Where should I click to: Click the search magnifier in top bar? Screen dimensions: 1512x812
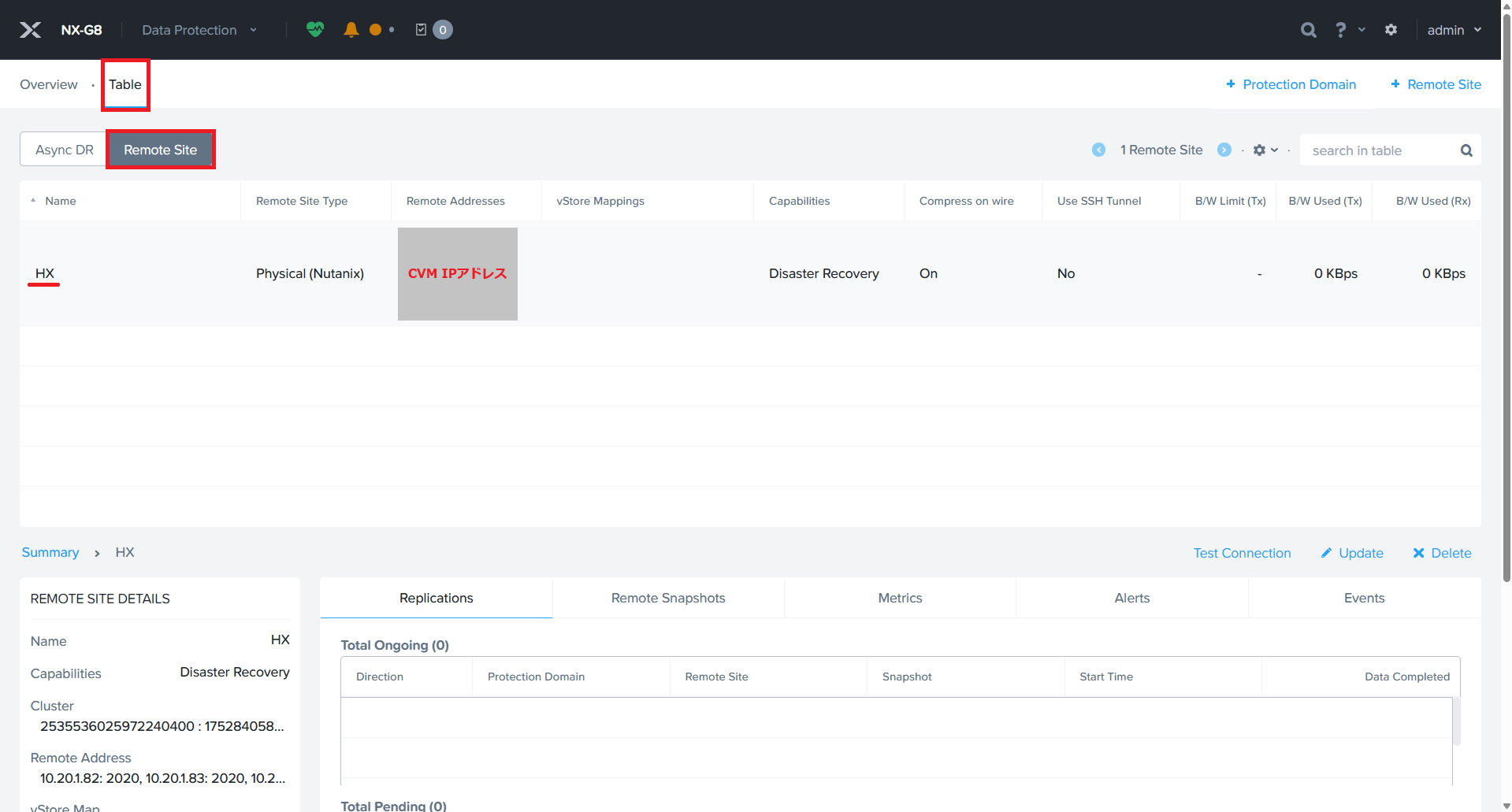click(1308, 30)
